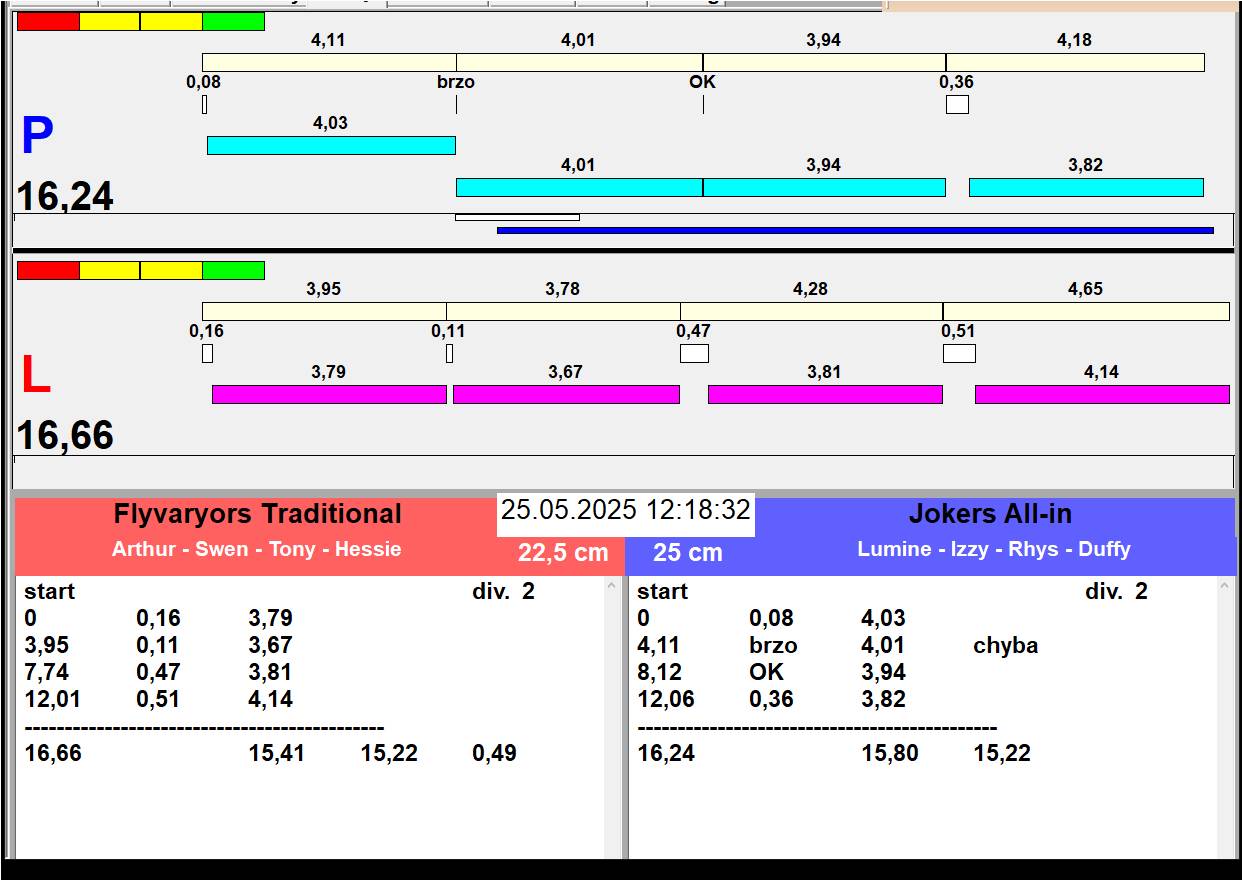Click the large 16,24 total in lane P
1242x880 pixels.
65,196
